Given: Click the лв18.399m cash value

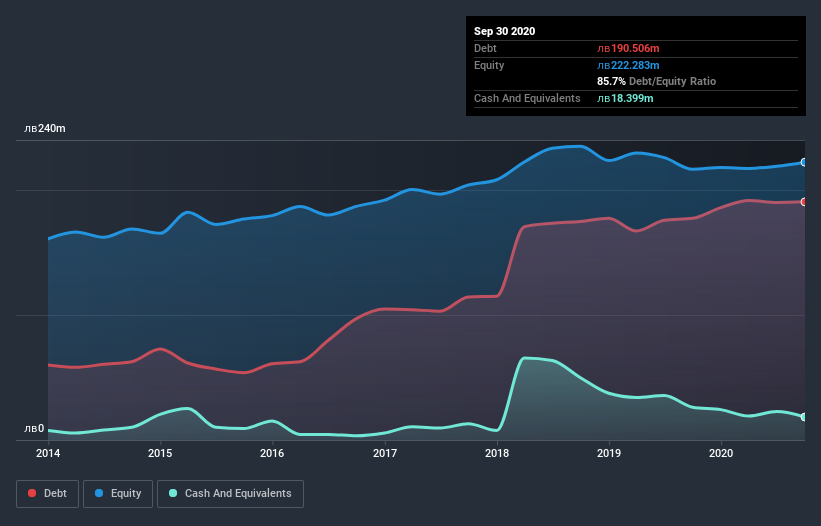Looking at the screenshot, I should pyautogui.click(x=625, y=98).
